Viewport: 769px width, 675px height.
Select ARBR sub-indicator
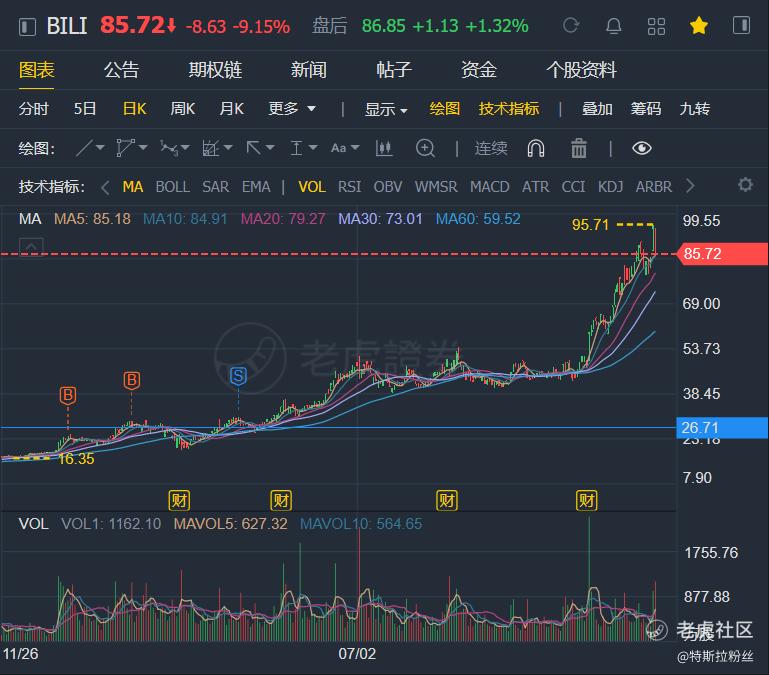[x=654, y=187]
